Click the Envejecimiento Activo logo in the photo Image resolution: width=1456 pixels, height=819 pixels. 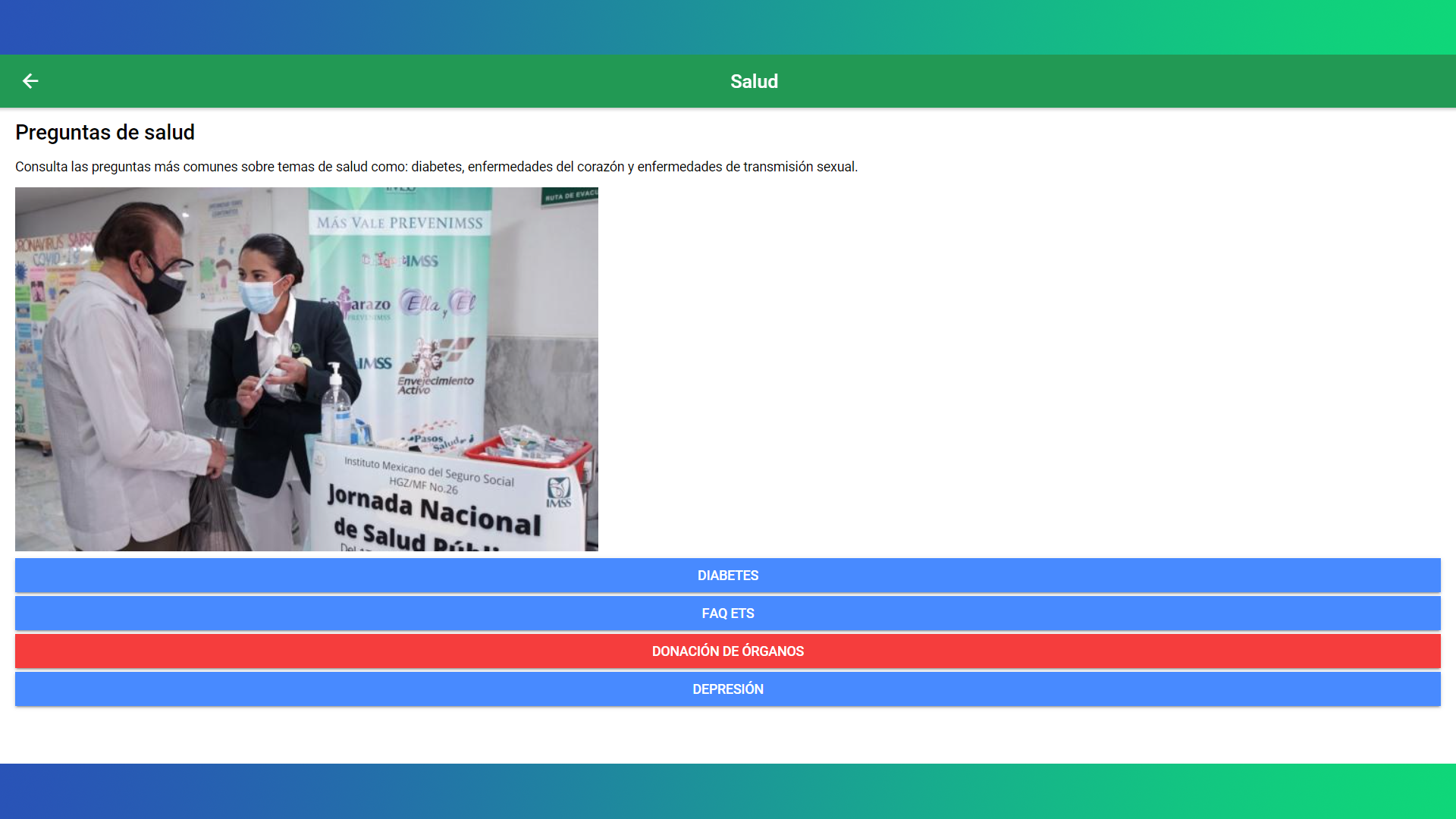click(x=436, y=368)
